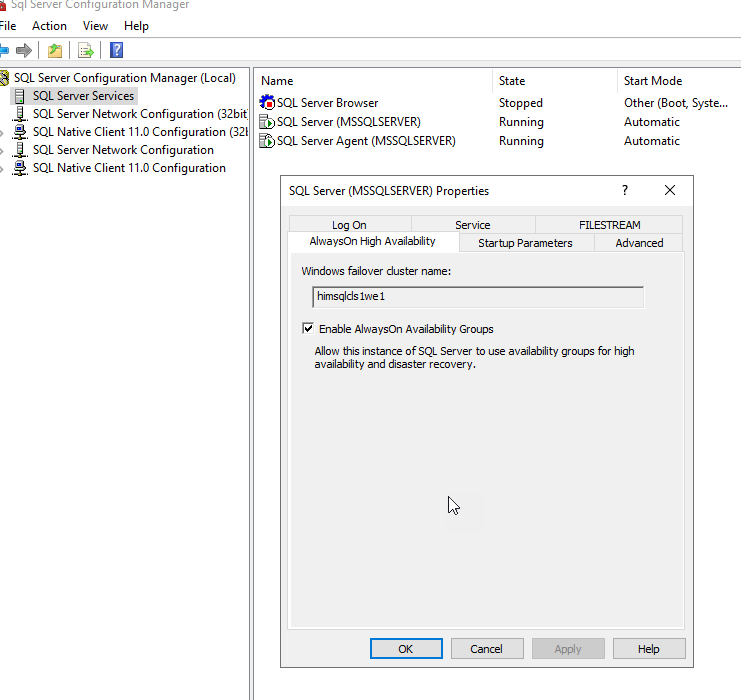Open the File menu
The height and width of the screenshot is (700, 741).
pyautogui.click(x=8, y=26)
